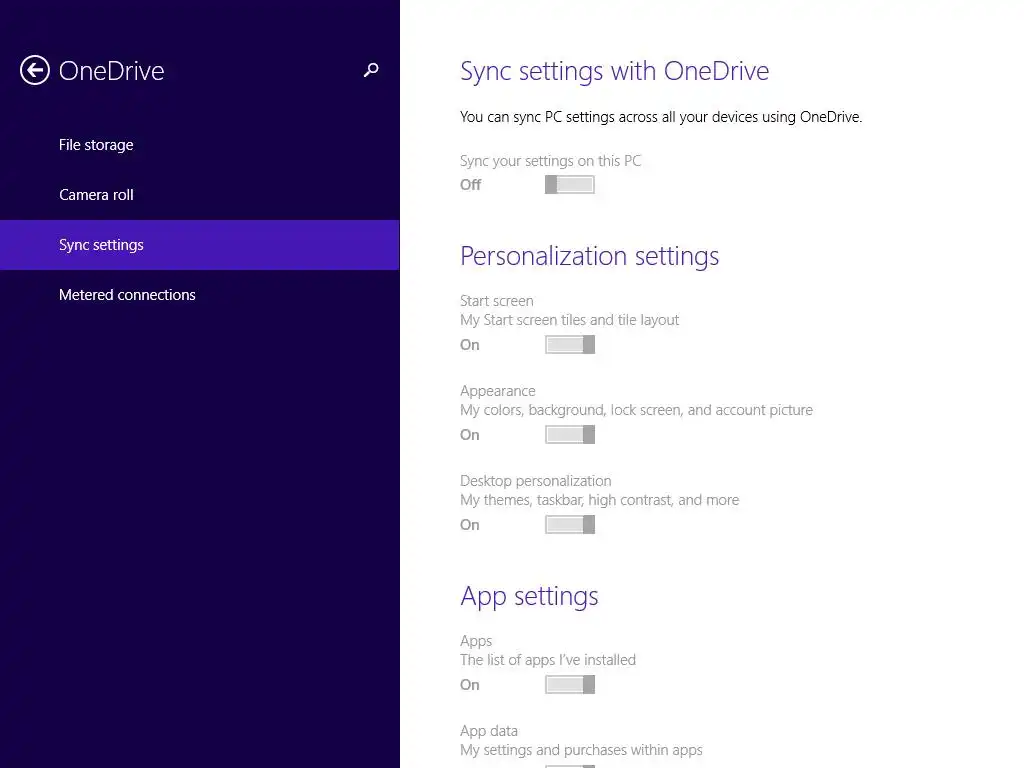Viewport: 1024px width, 768px height.
Task: Click the Personalization settings heading
Action: click(590, 256)
